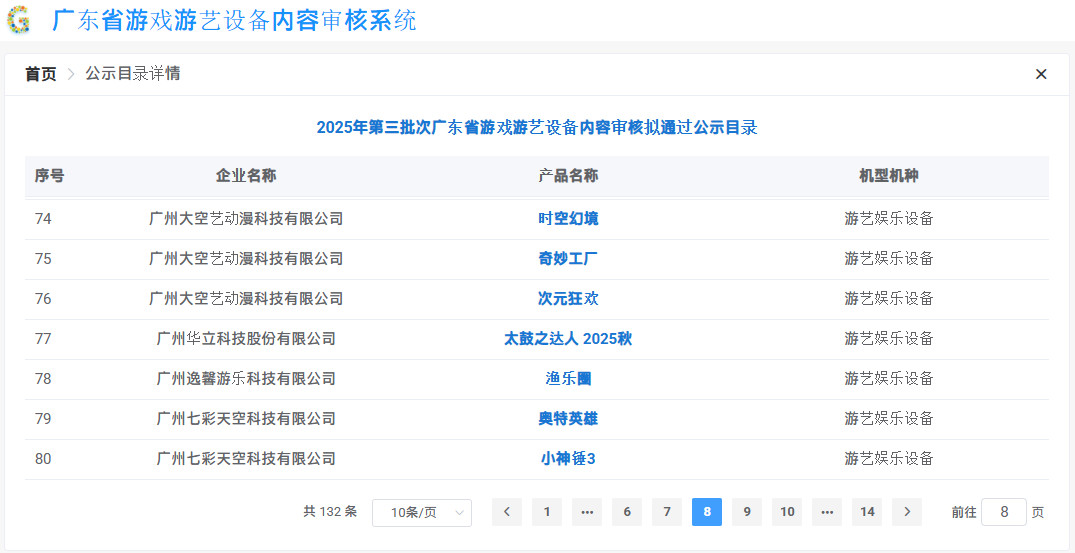This screenshot has height=553, width=1075.
Task: Select page 7 in pagination
Action: [x=667, y=512]
